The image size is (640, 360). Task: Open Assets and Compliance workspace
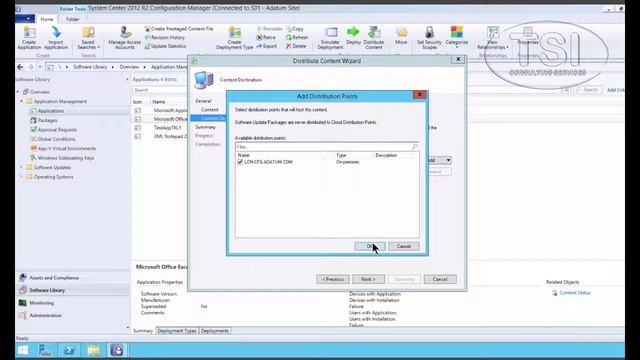tap(73, 278)
